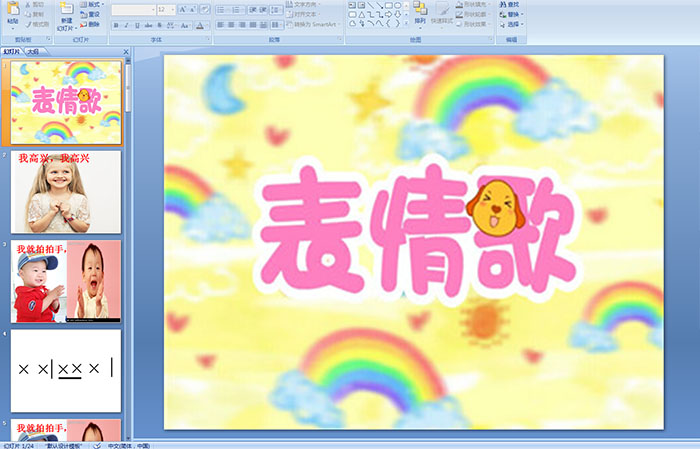Switch to the Outline tab

[x=33, y=52]
